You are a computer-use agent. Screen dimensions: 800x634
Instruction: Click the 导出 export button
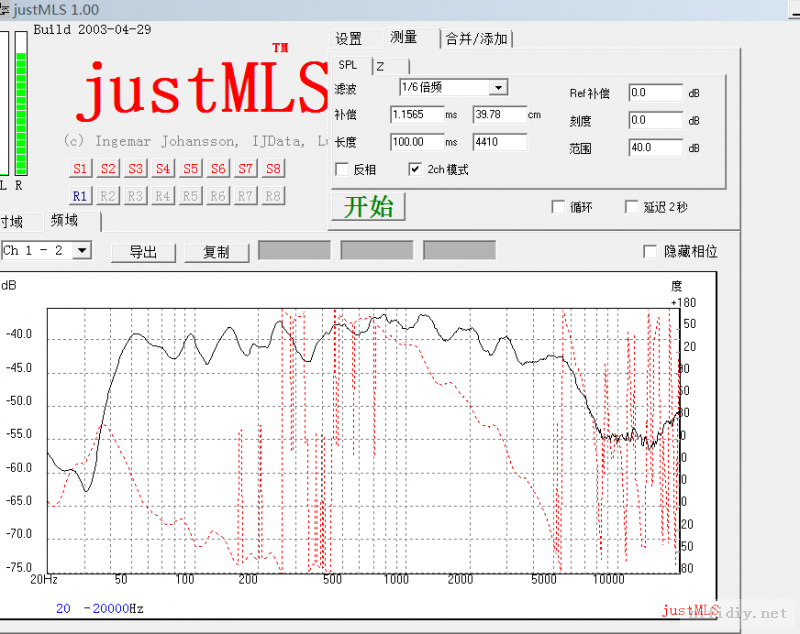(143, 253)
